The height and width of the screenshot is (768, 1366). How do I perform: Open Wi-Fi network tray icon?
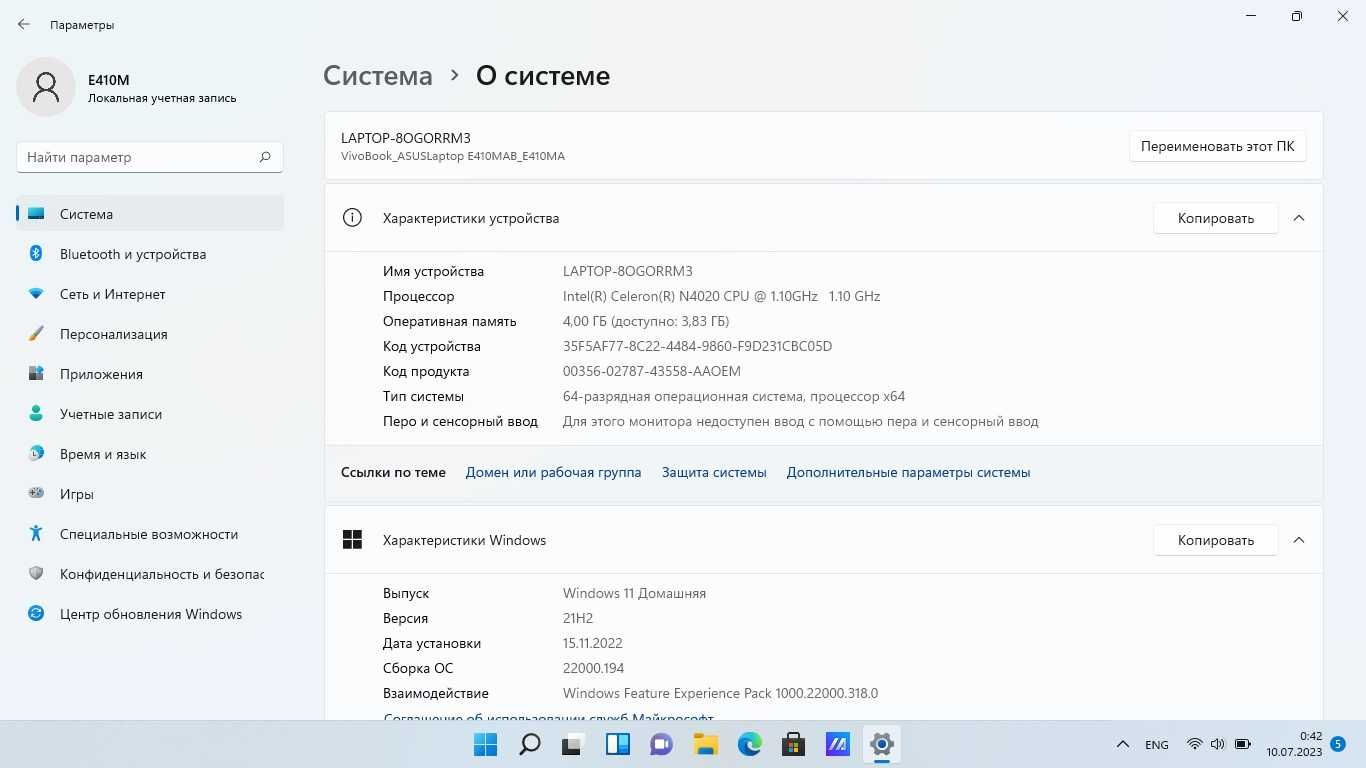[x=1194, y=744]
